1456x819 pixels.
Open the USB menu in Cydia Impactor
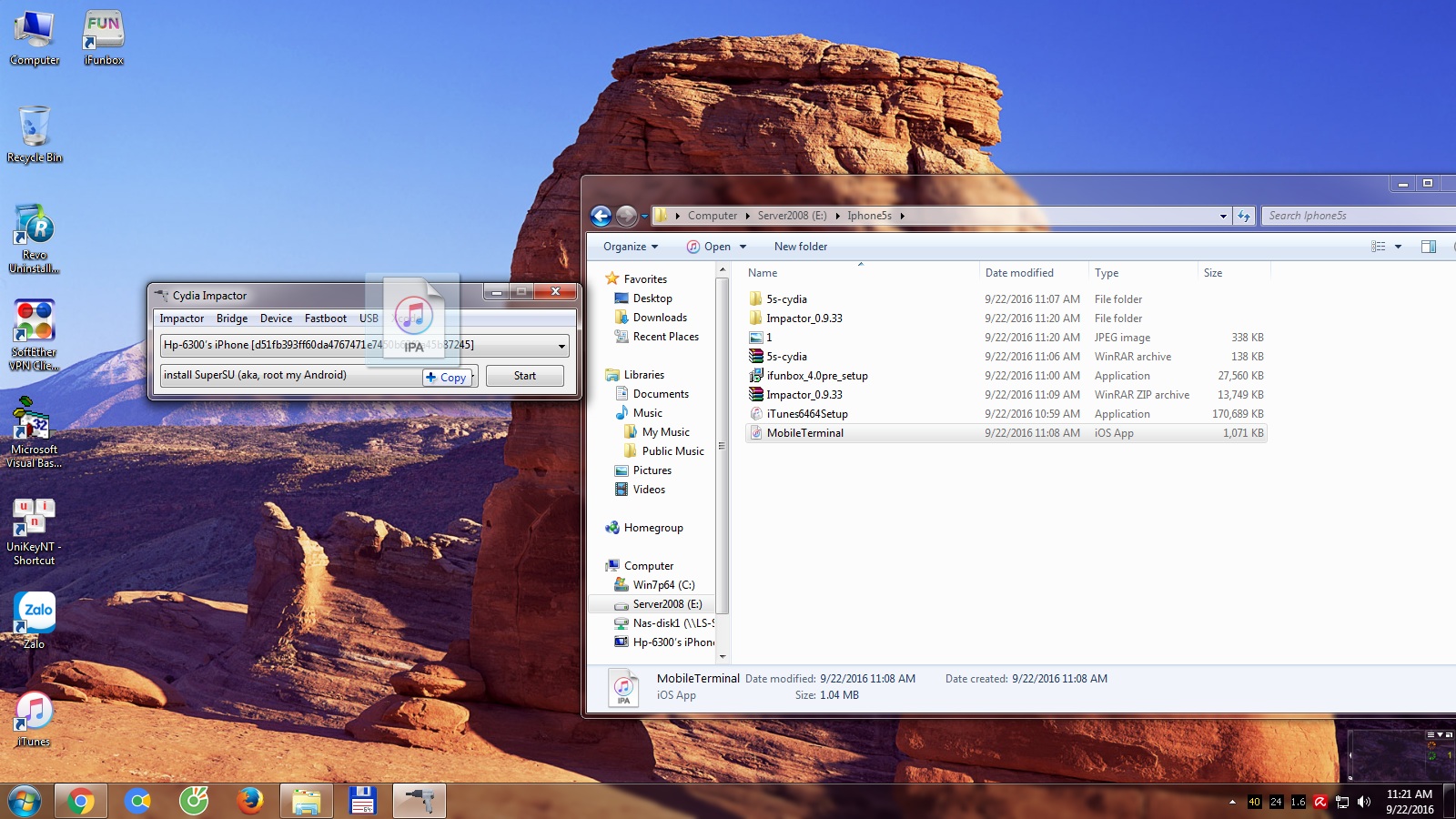click(x=369, y=318)
